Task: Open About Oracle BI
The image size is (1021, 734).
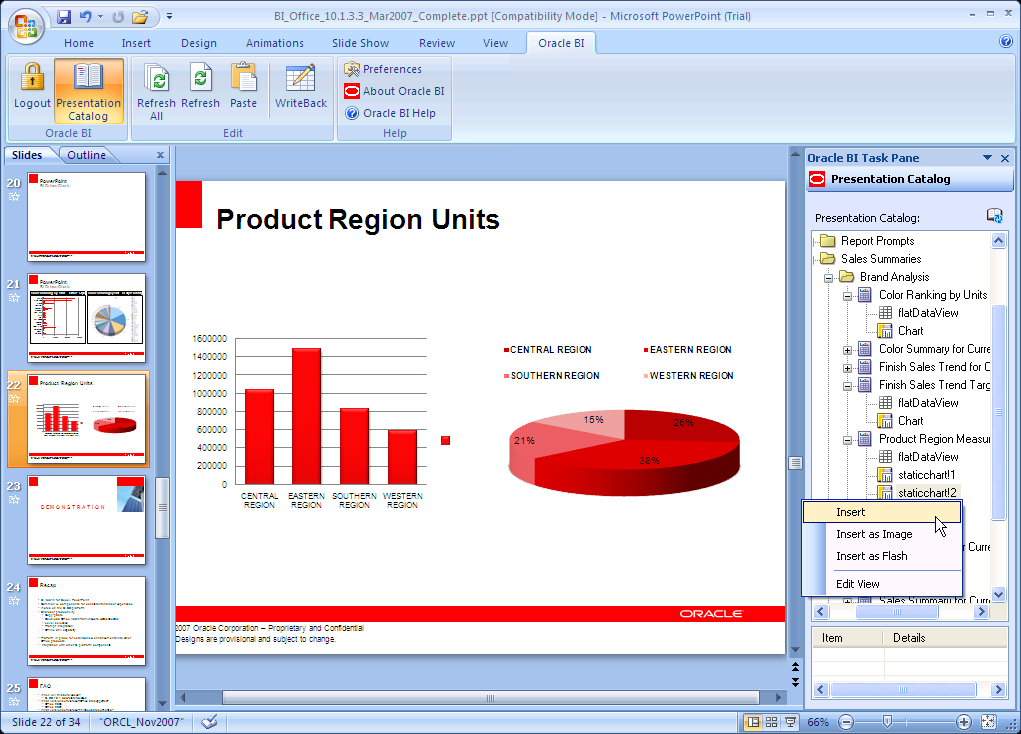Action: coord(395,91)
